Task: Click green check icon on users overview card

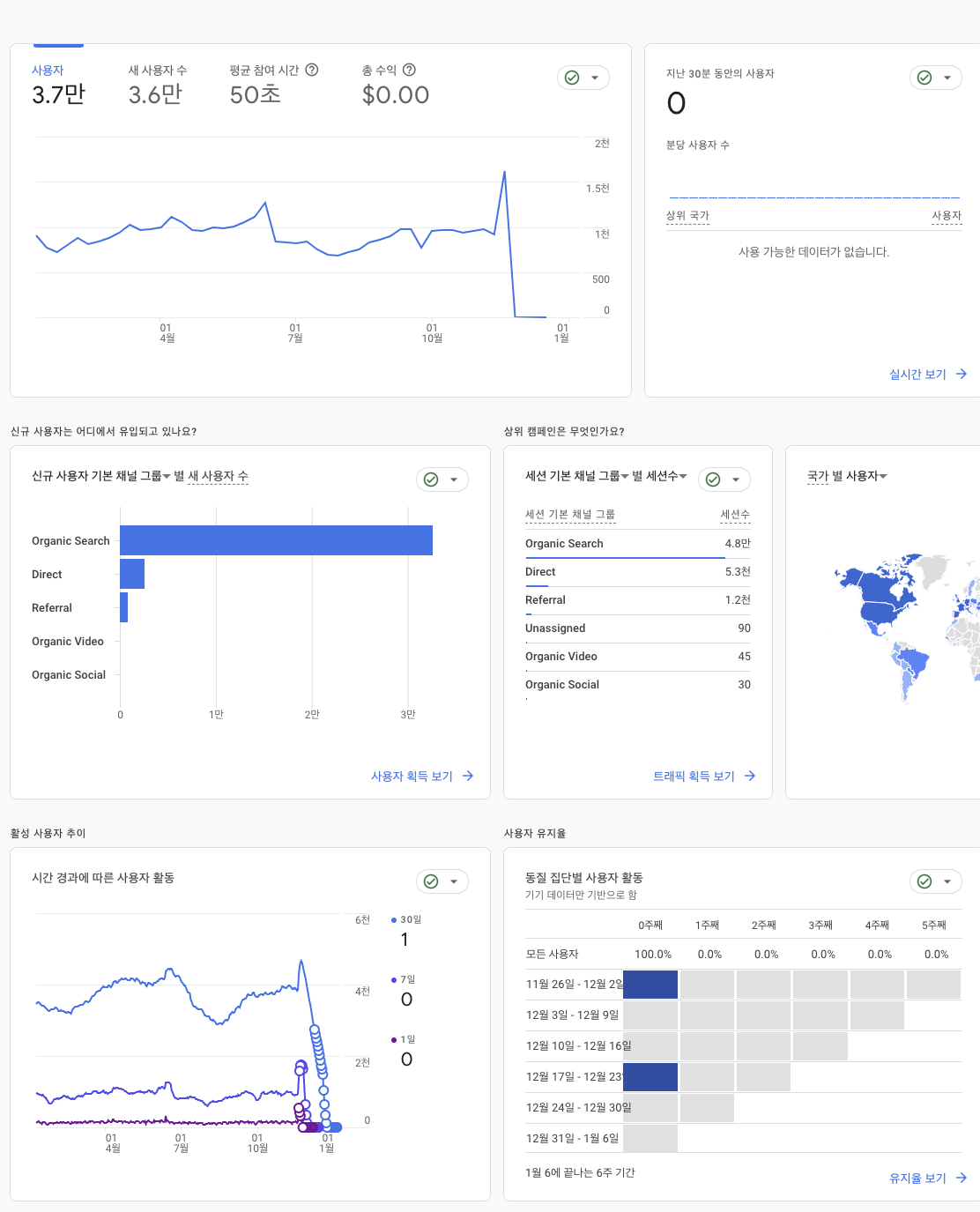Action: (572, 78)
